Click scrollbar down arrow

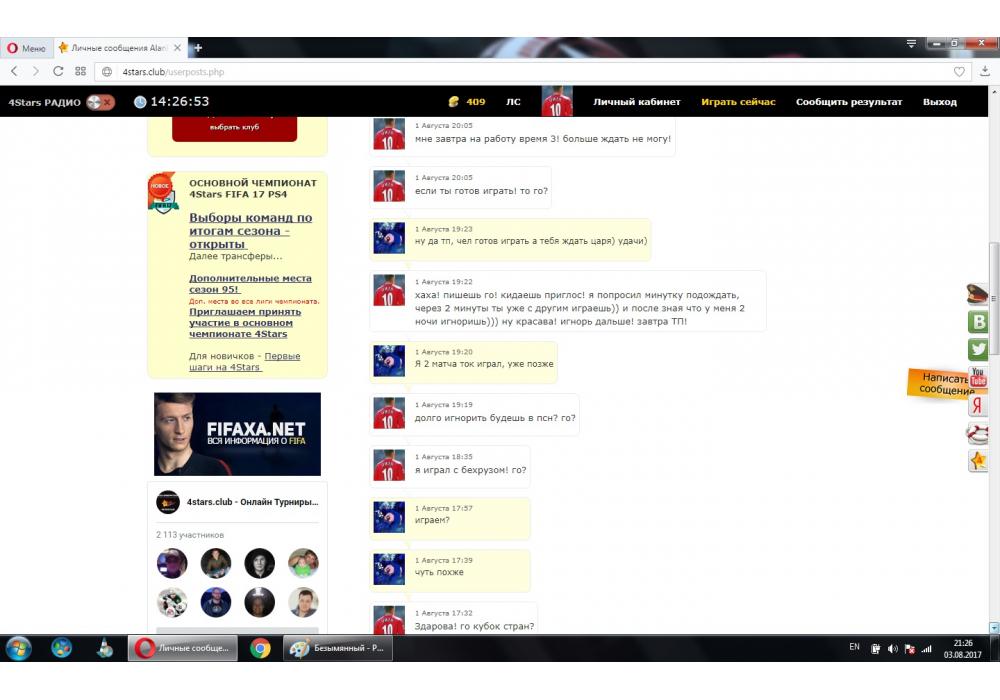pos(993,628)
